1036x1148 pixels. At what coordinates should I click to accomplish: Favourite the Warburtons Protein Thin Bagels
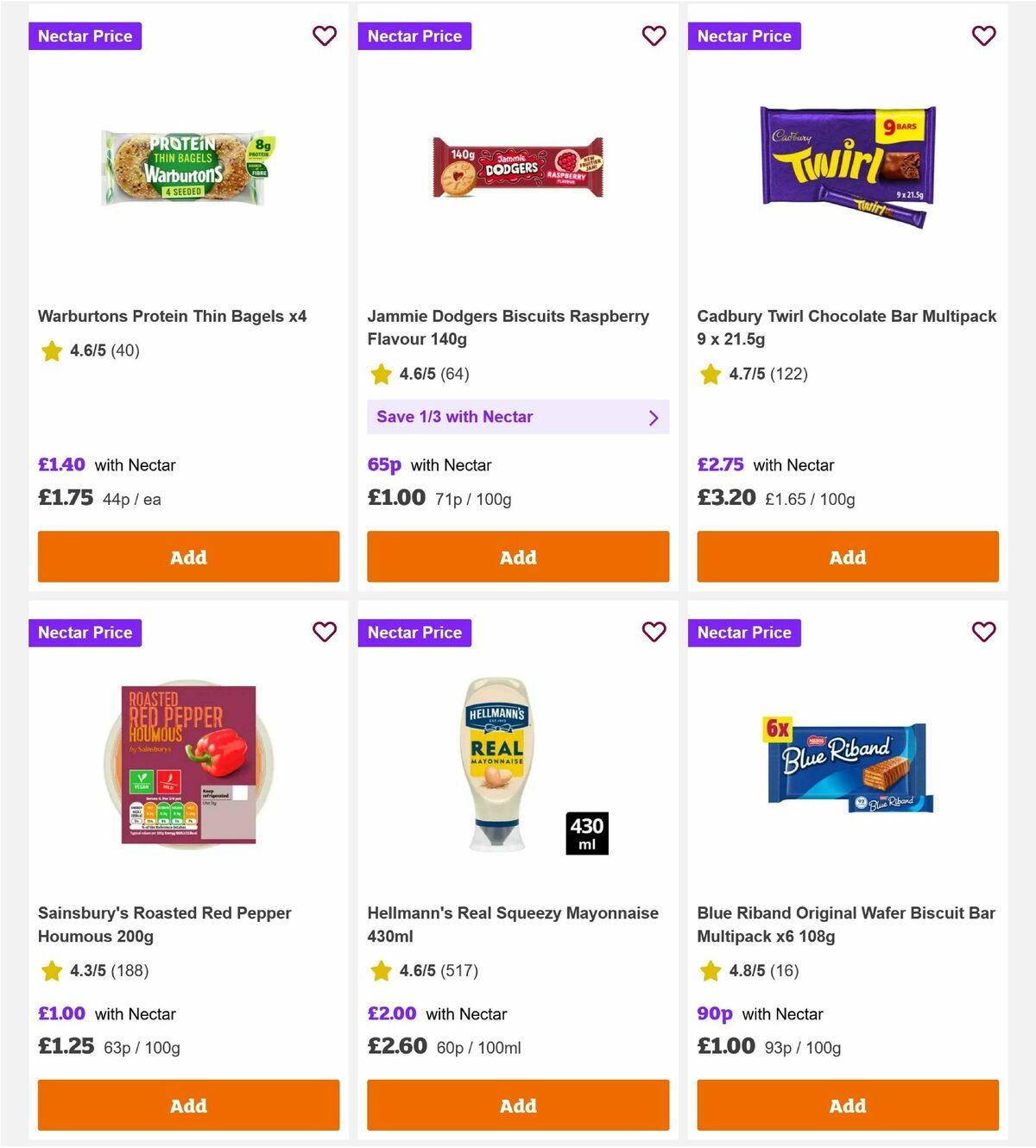[324, 36]
